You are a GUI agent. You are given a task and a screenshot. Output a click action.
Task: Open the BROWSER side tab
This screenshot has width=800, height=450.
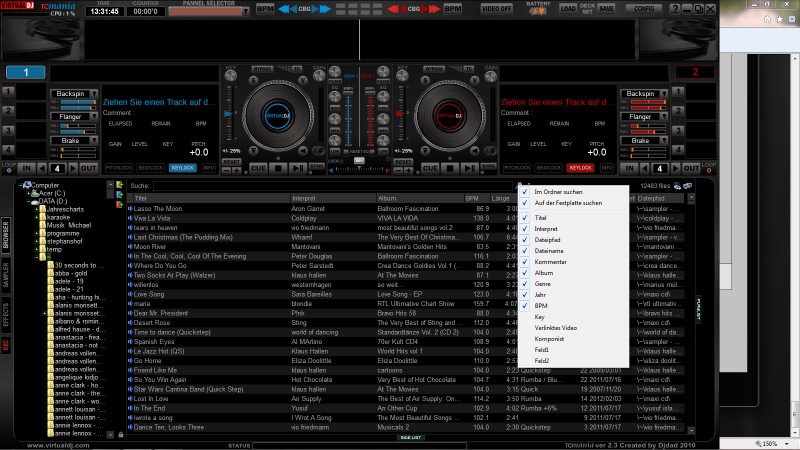coord(6,235)
